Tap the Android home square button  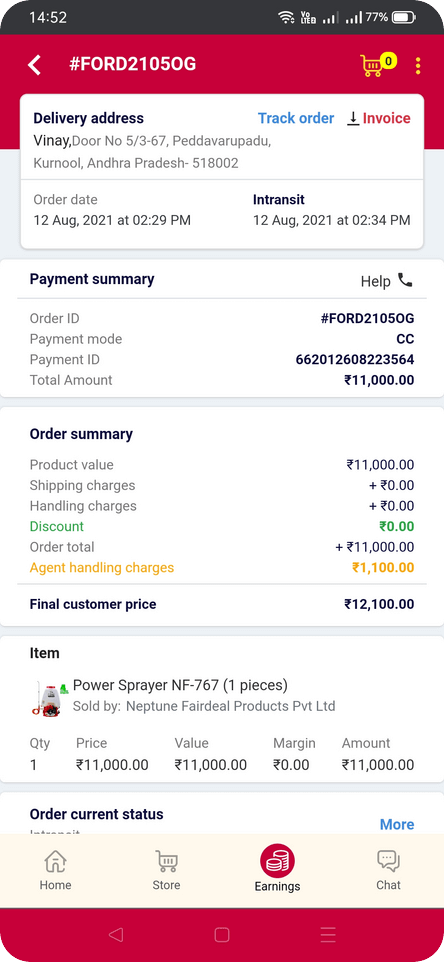coord(222,934)
